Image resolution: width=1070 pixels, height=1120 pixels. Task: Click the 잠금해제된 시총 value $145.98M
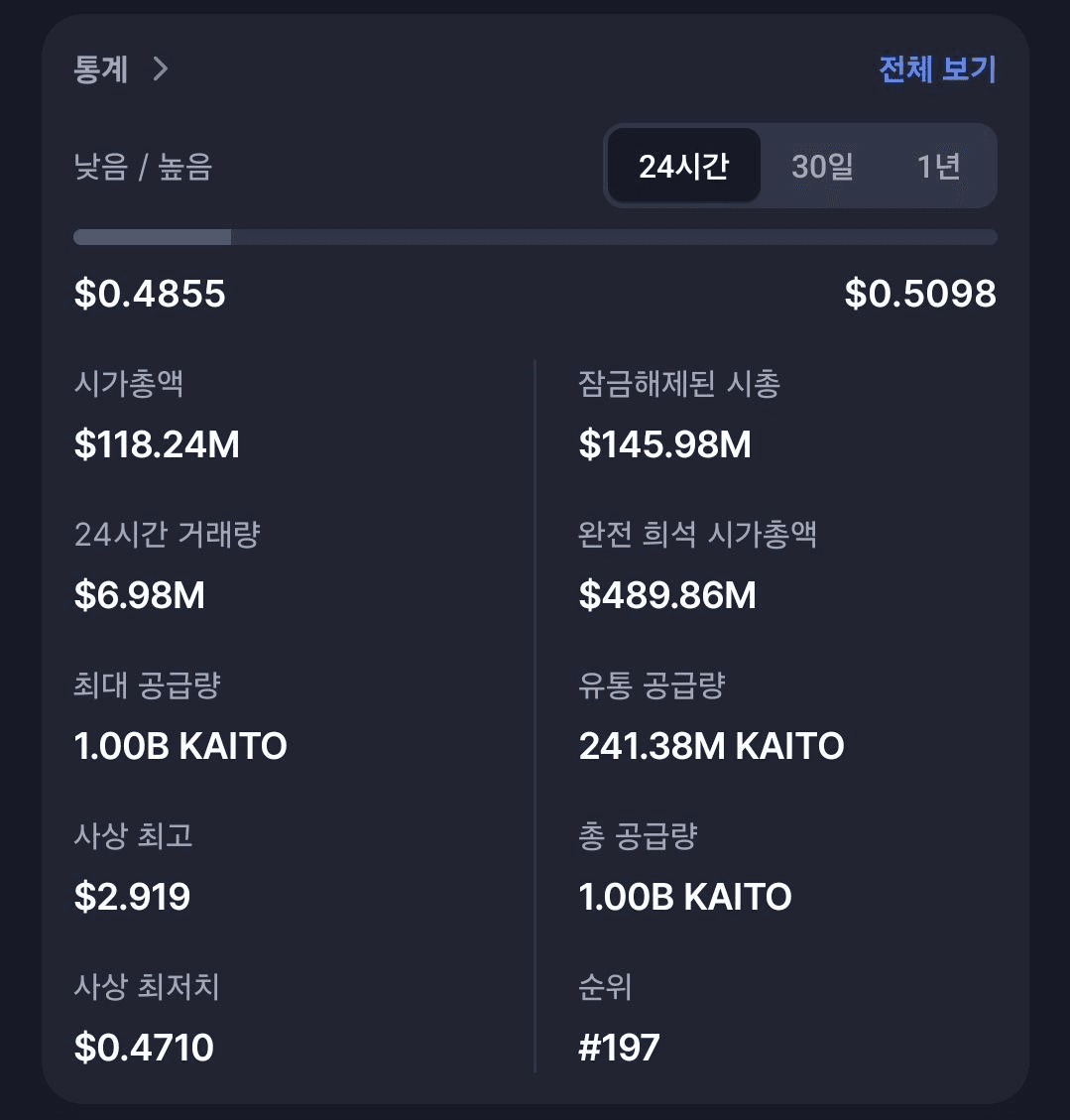pos(664,444)
